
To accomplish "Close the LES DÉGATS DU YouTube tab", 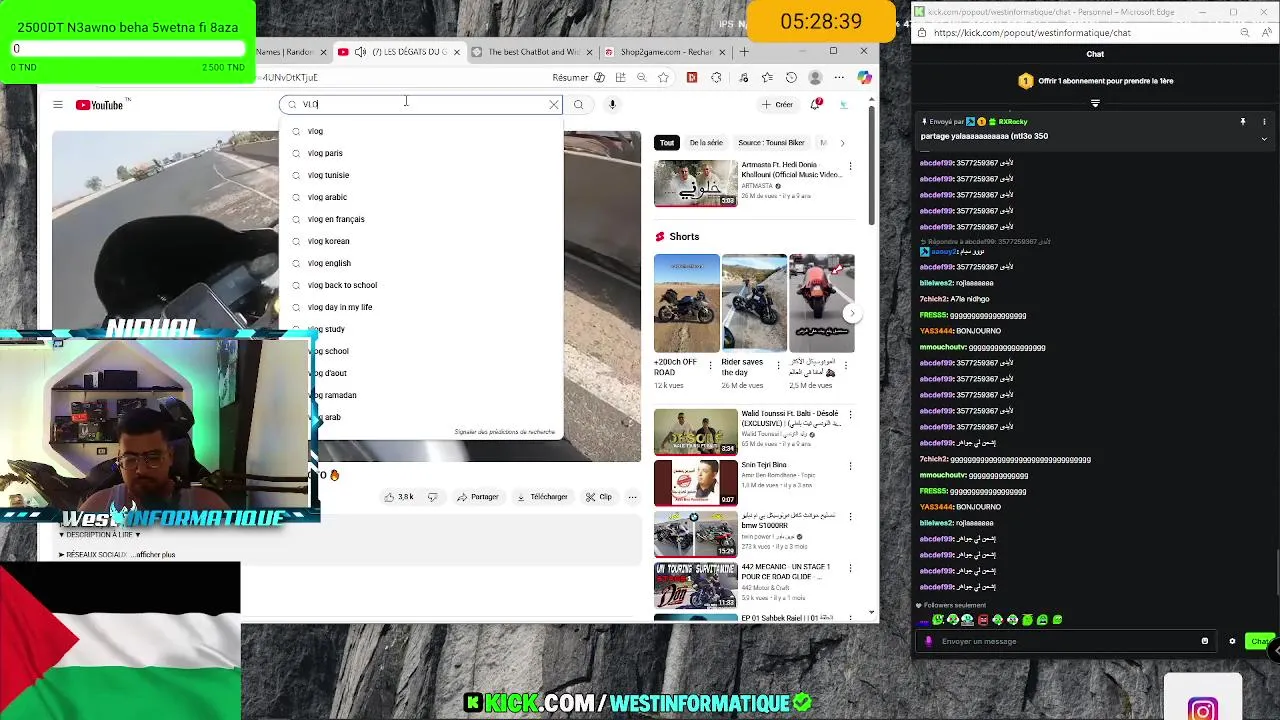I will pyautogui.click(x=457, y=52).
